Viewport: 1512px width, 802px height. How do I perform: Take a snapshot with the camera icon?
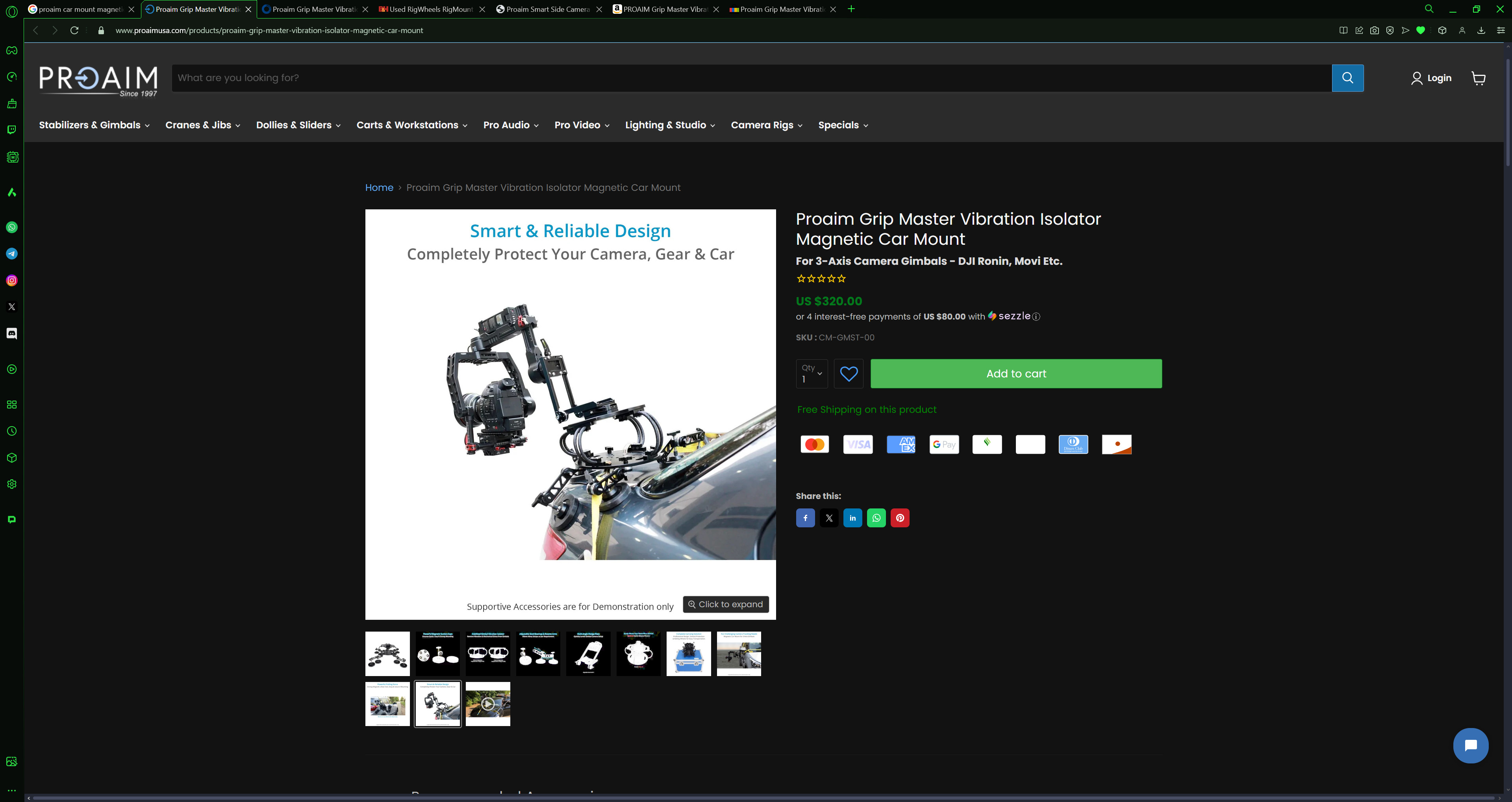(1374, 31)
